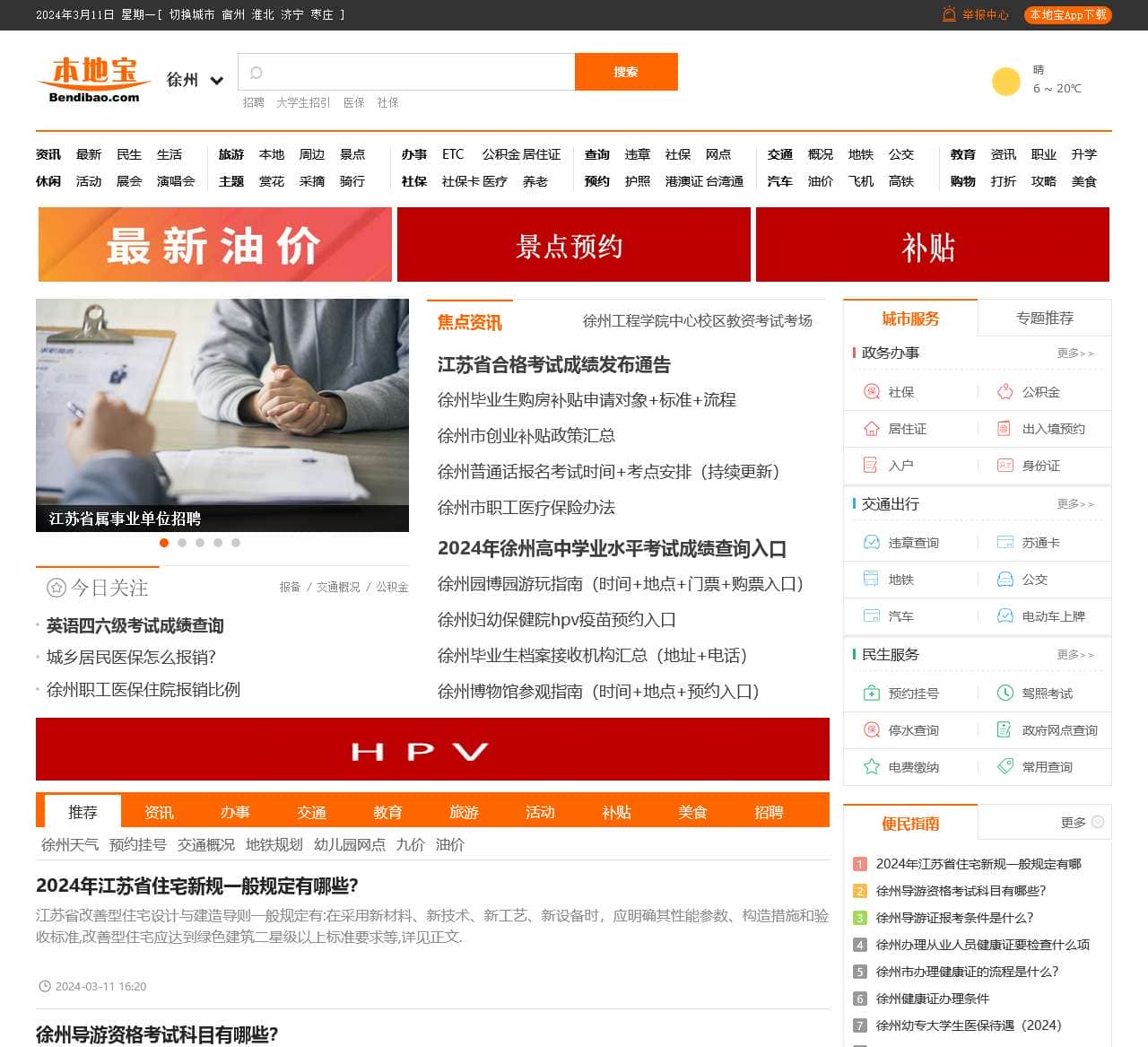1148x1047 pixels.
Task: Switch to the 专题推荐 tab
Action: coord(1044,318)
